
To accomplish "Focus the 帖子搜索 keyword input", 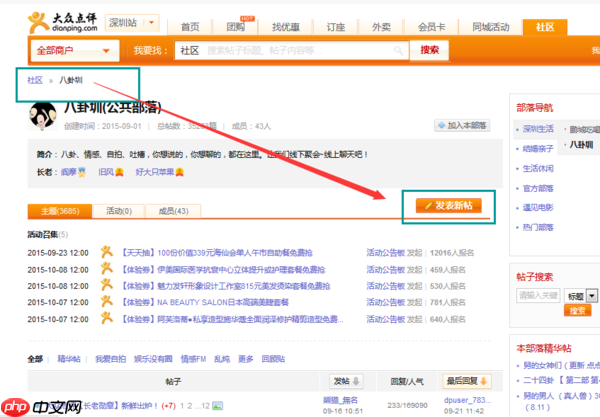I will pyautogui.click(x=538, y=296).
